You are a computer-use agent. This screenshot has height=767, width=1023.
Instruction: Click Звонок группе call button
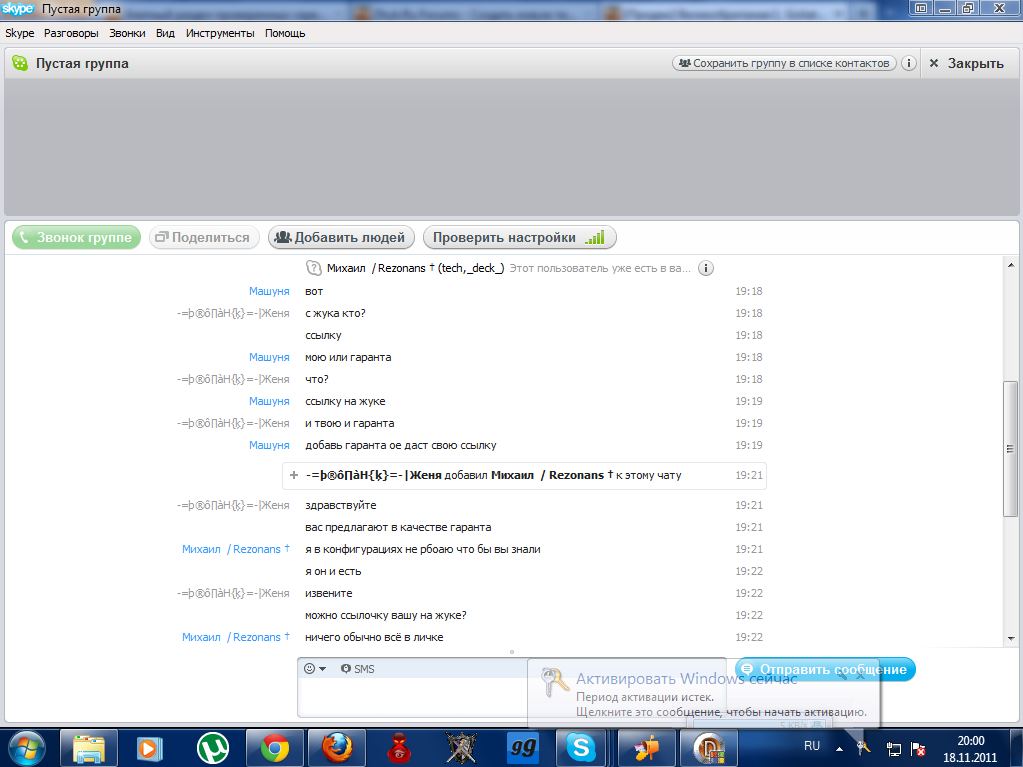pos(76,237)
